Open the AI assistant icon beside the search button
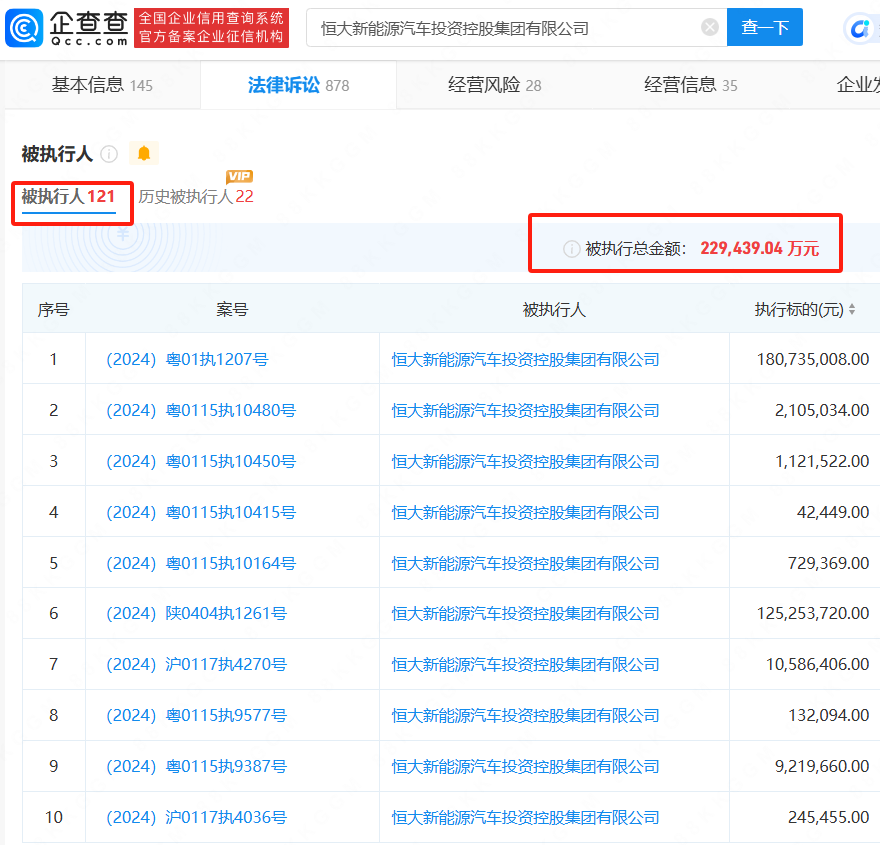This screenshot has width=880, height=845. click(859, 28)
